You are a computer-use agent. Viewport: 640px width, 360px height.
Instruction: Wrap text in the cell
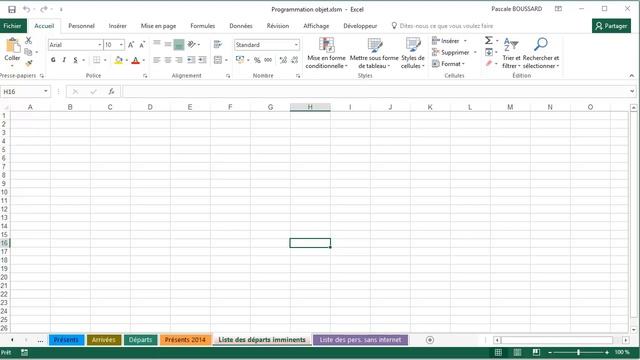218,44
